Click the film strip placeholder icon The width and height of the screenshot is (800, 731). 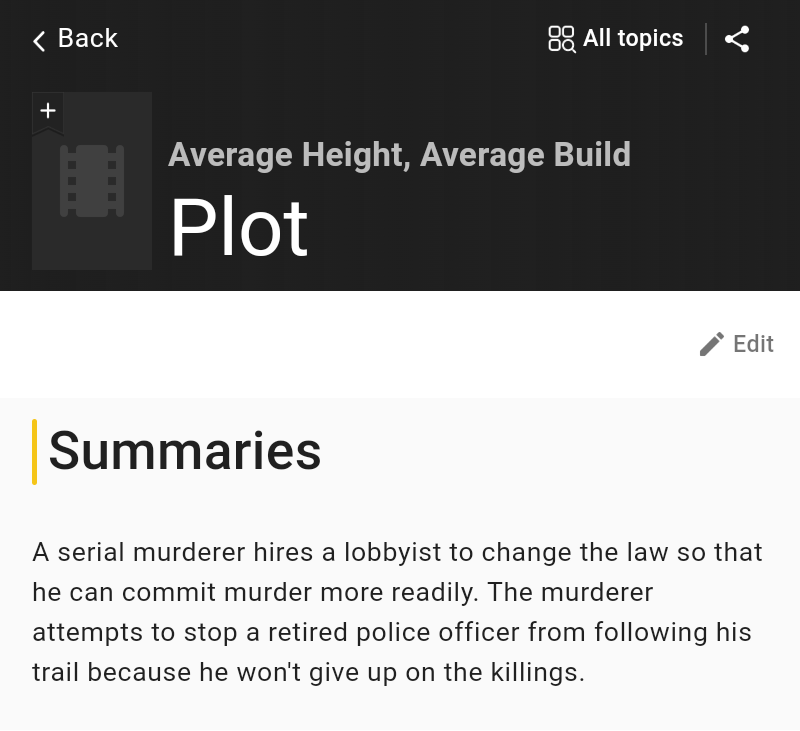pos(92,181)
